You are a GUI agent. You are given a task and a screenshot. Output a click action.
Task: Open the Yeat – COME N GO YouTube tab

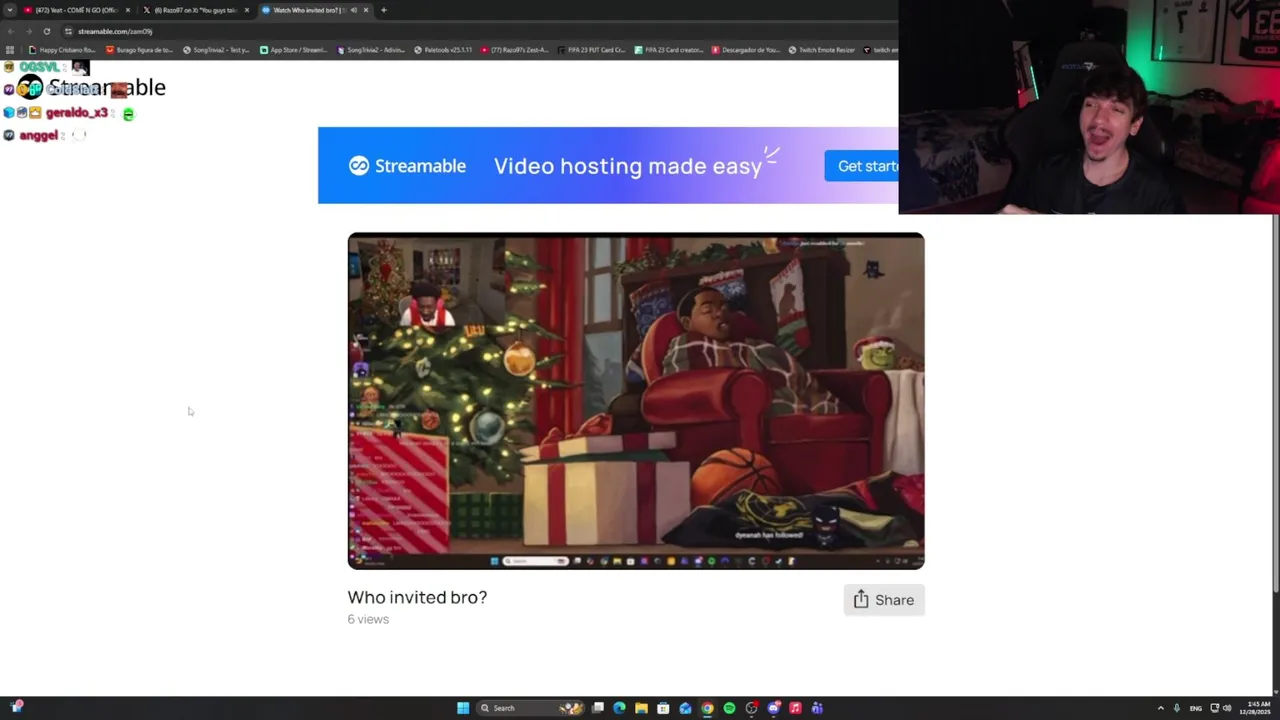[x=76, y=10]
